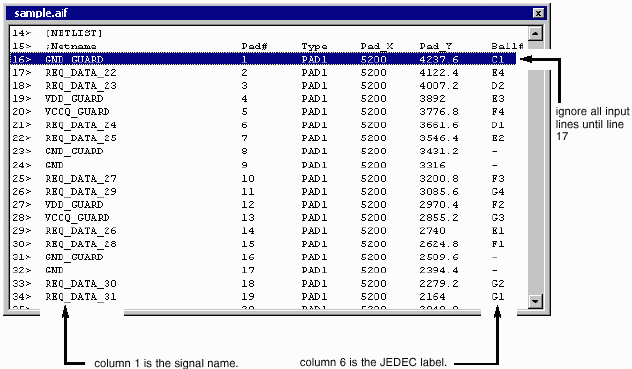632x369 pixels.
Task: Click Pad_Y value 3776.8
Action: click(439, 111)
